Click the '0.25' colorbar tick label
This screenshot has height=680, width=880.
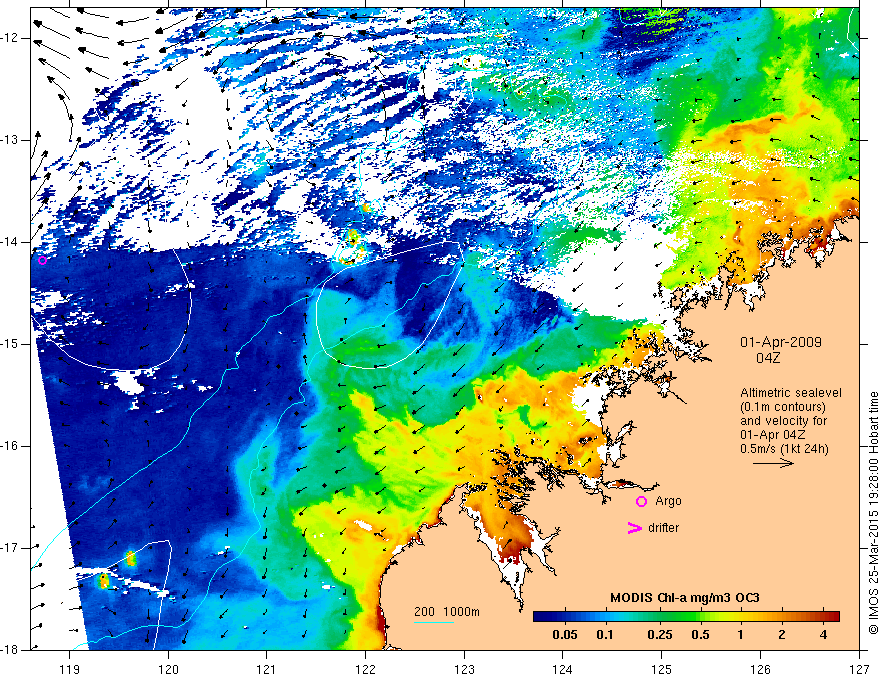tap(659, 635)
